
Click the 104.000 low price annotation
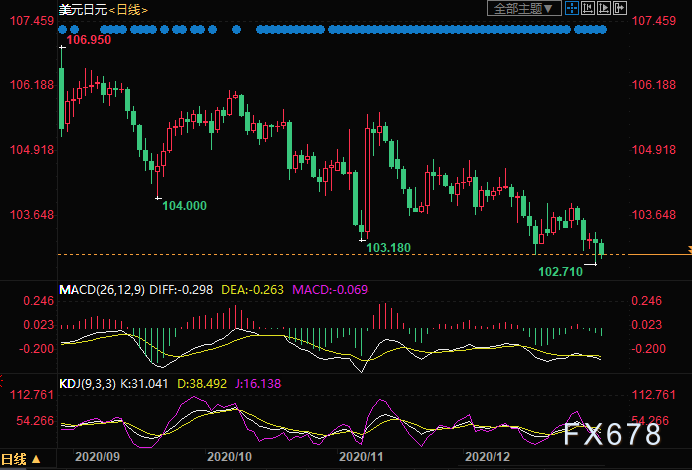184,205
